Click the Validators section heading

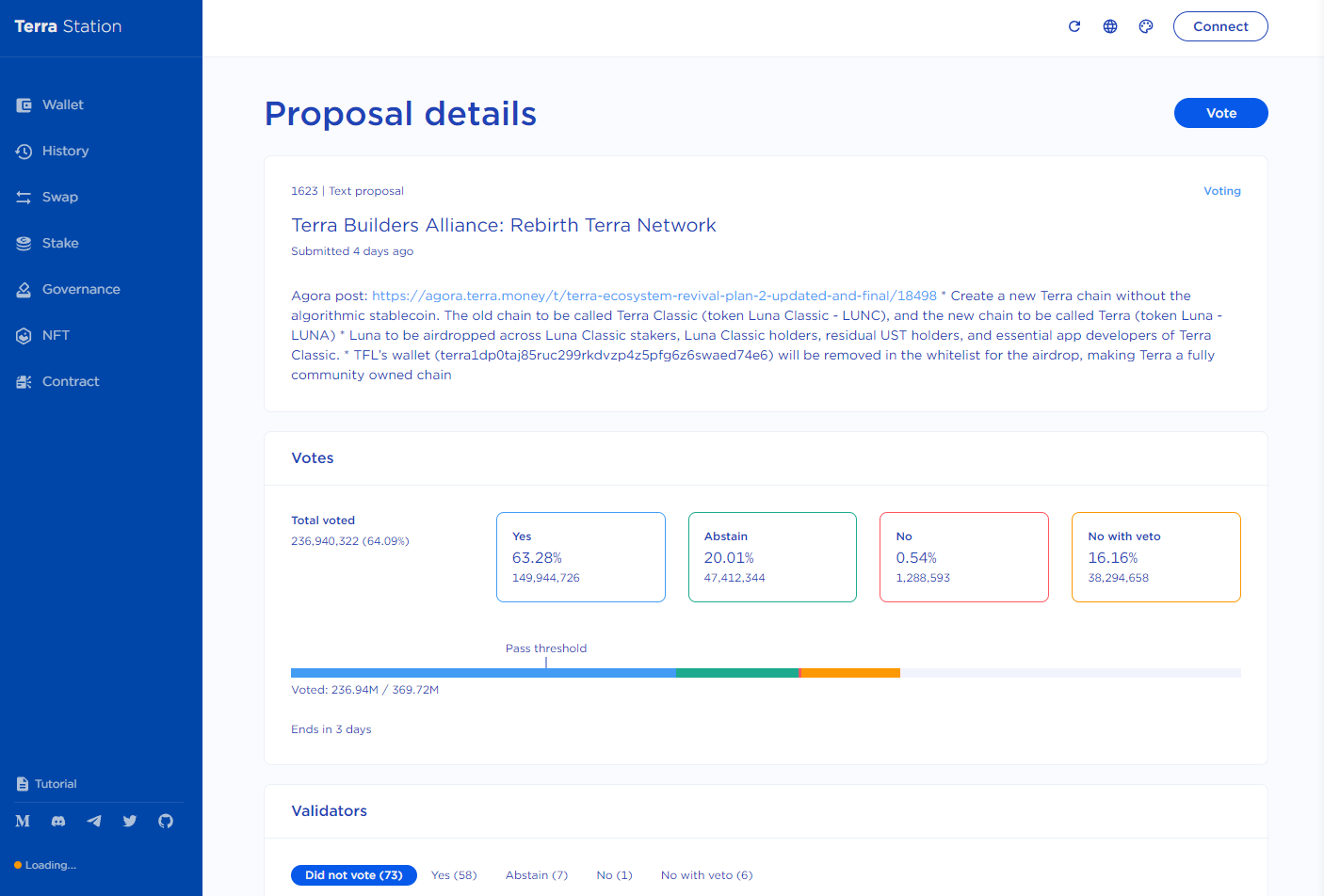pyautogui.click(x=330, y=811)
